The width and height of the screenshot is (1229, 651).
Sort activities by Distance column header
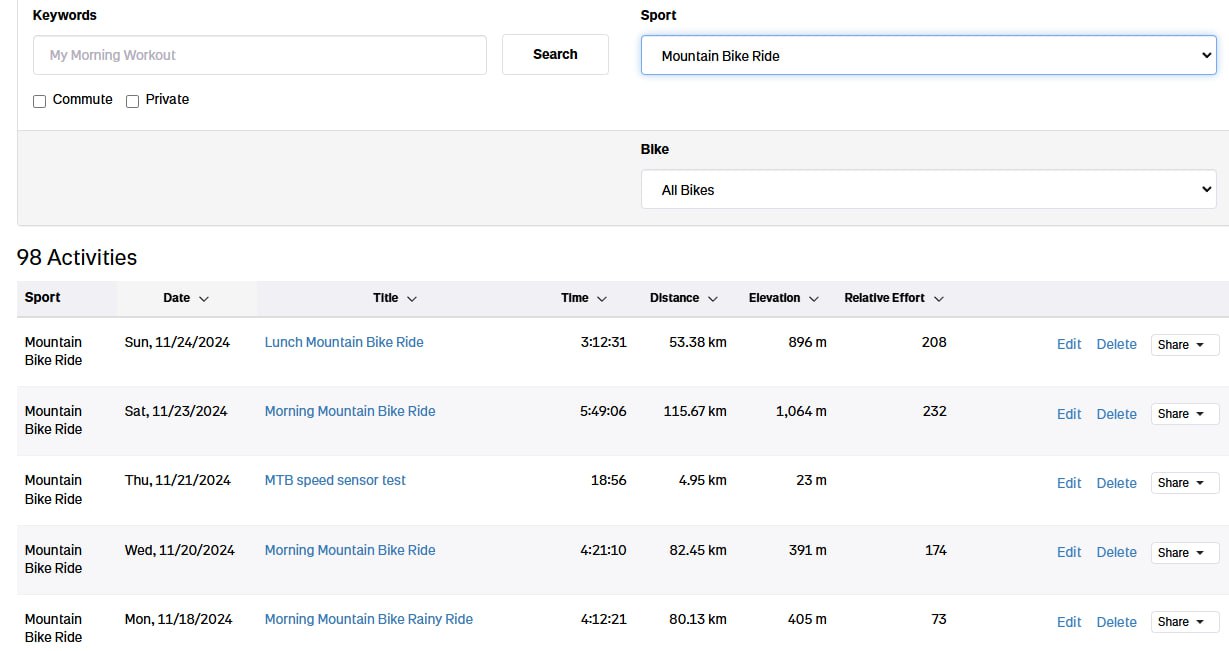coord(683,298)
